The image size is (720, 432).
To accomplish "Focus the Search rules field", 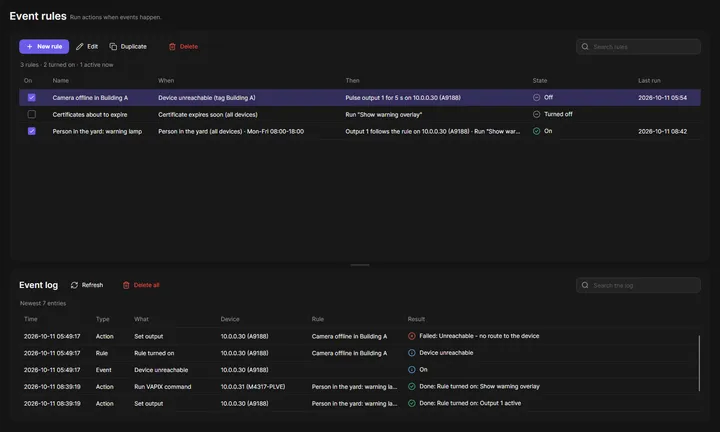I will click(638, 46).
